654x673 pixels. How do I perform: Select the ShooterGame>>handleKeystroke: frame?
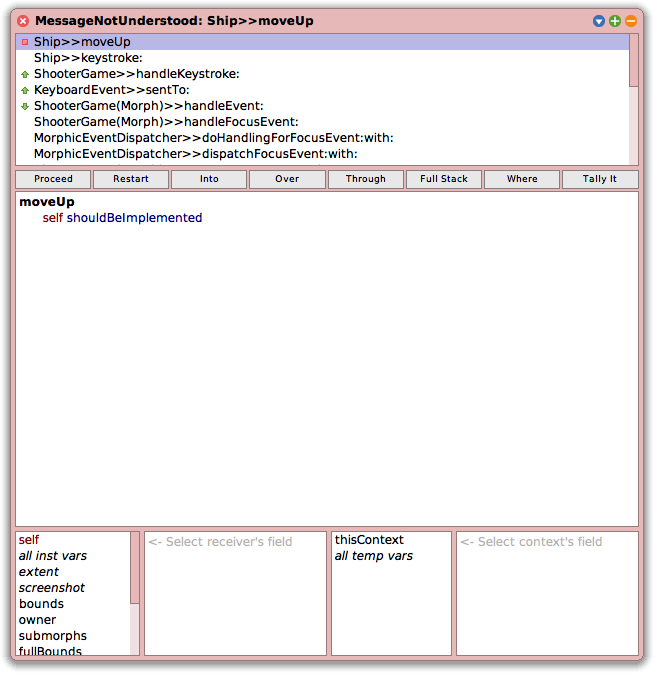(x=322, y=74)
